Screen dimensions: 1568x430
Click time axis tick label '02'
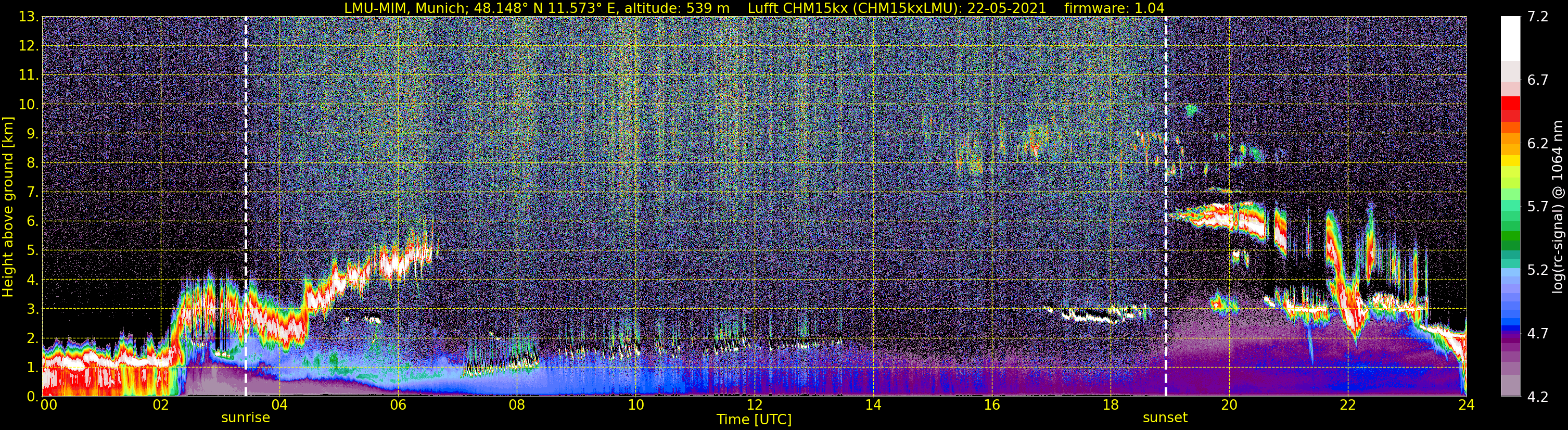point(160,405)
